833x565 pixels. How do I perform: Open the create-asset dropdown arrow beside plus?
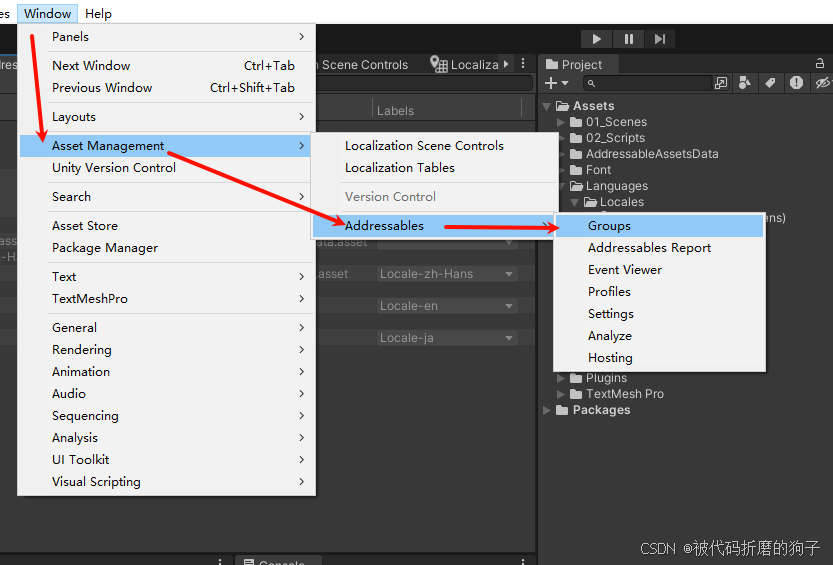pos(565,83)
